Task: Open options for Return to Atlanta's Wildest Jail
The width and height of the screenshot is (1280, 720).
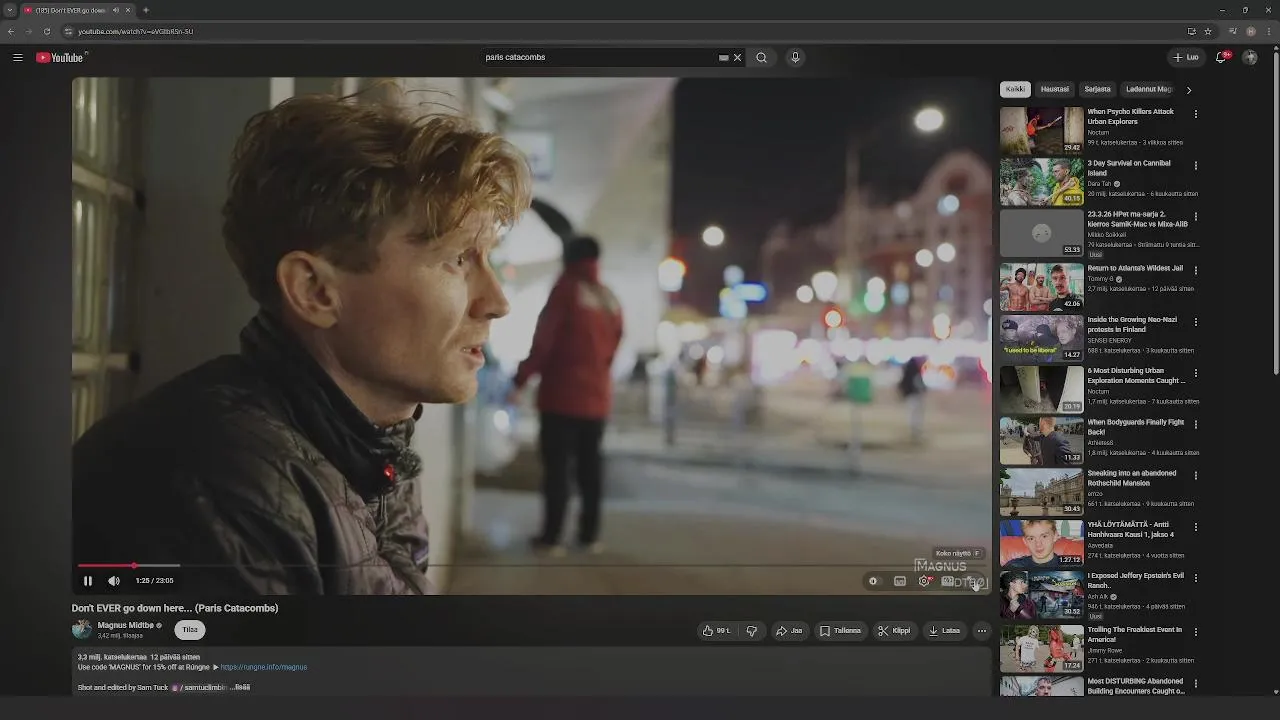Action: 1196,270
